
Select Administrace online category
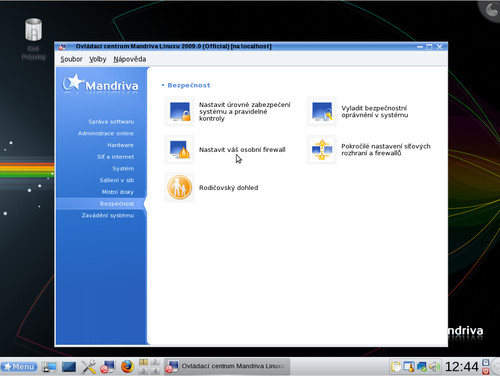106,133
